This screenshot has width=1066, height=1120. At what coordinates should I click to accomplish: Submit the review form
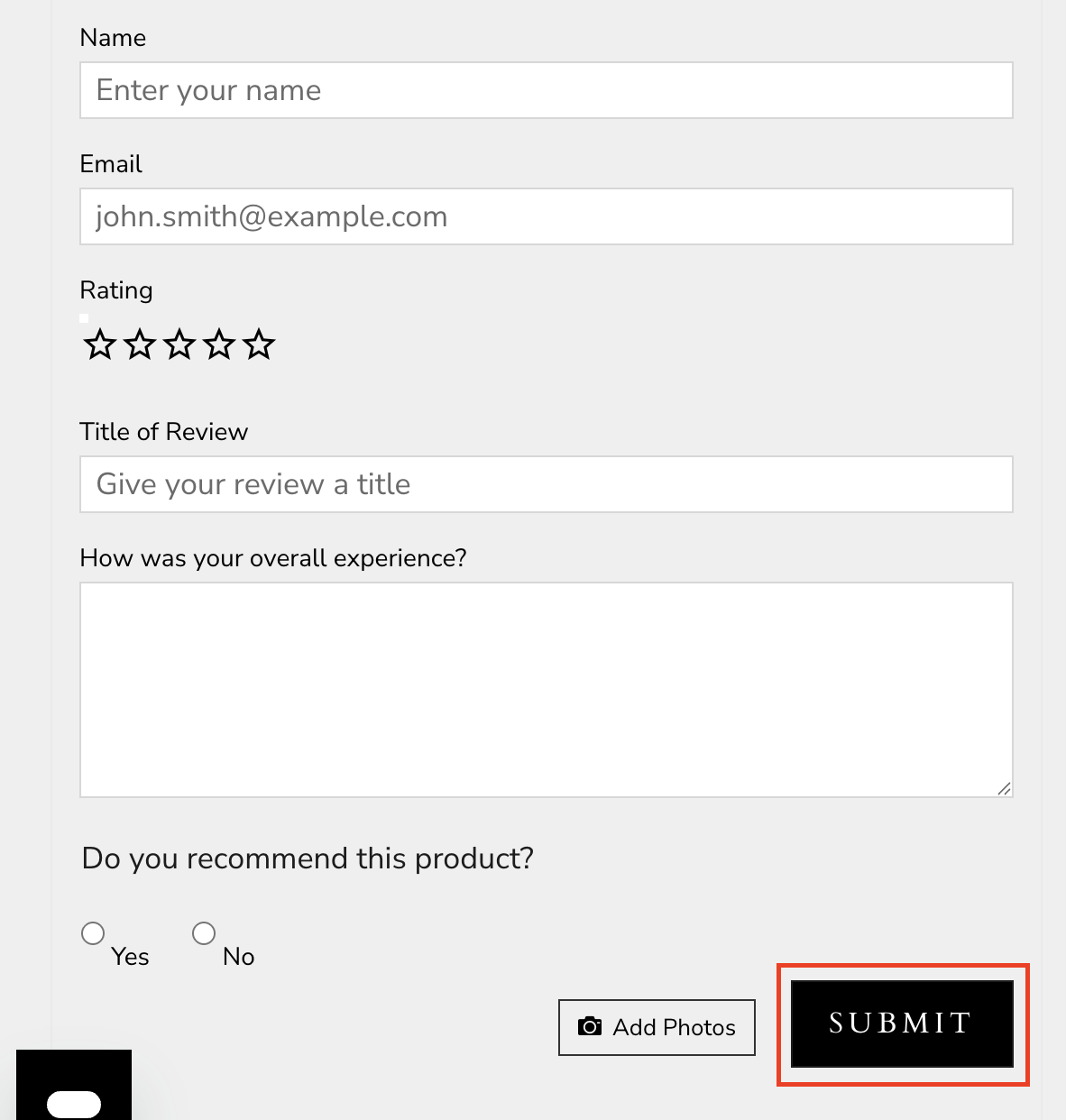click(902, 1024)
